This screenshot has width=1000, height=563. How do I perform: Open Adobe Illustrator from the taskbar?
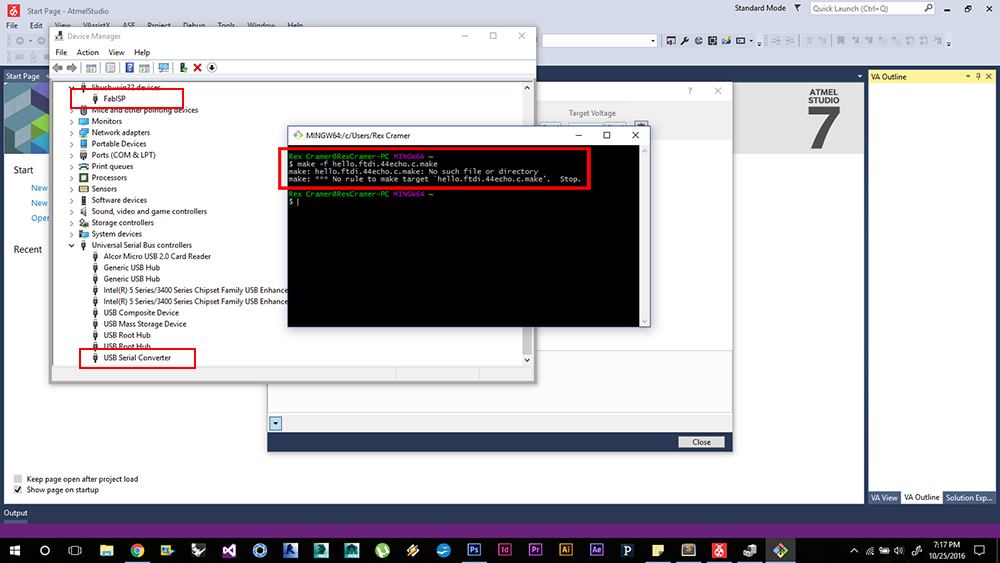pos(566,550)
